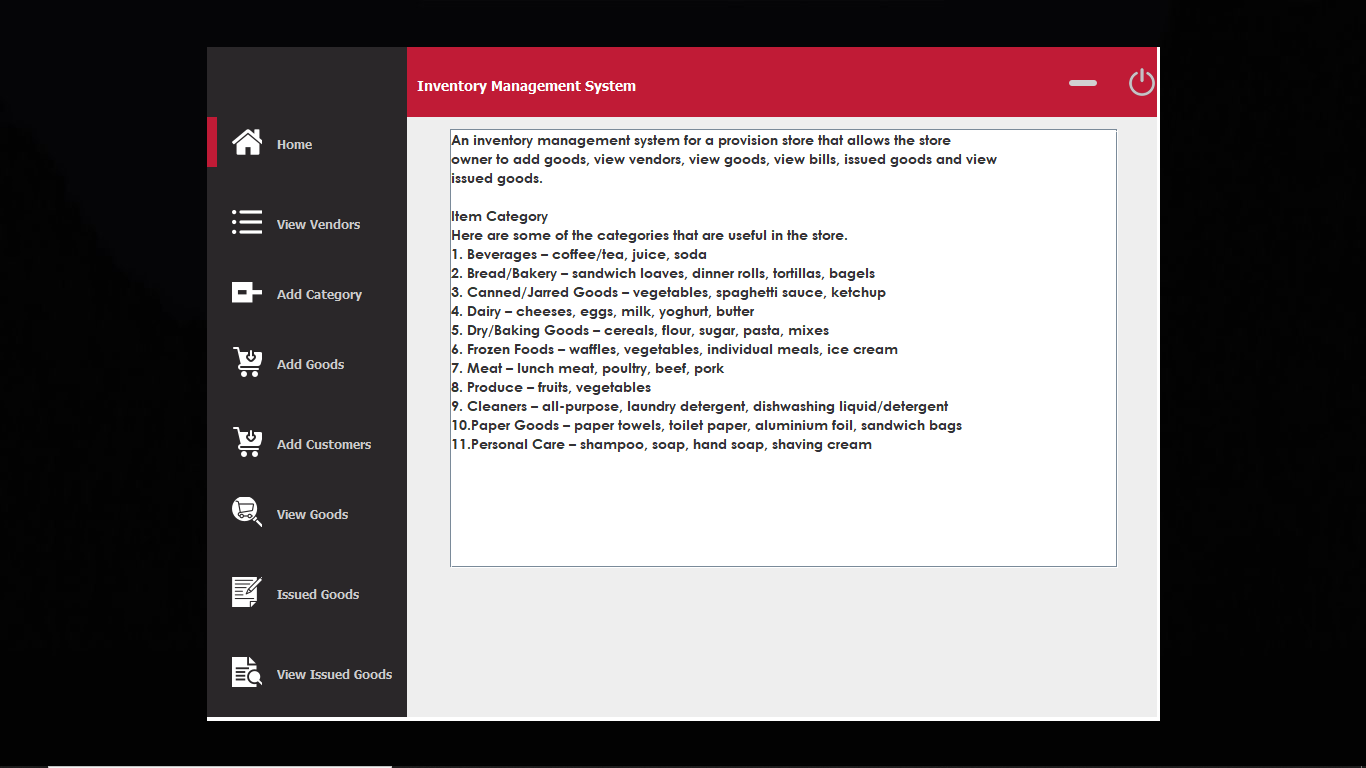Click the '5. Dry/Baking Goods' line
The width and height of the screenshot is (1366, 768).
pyautogui.click(x=640, y=331)
